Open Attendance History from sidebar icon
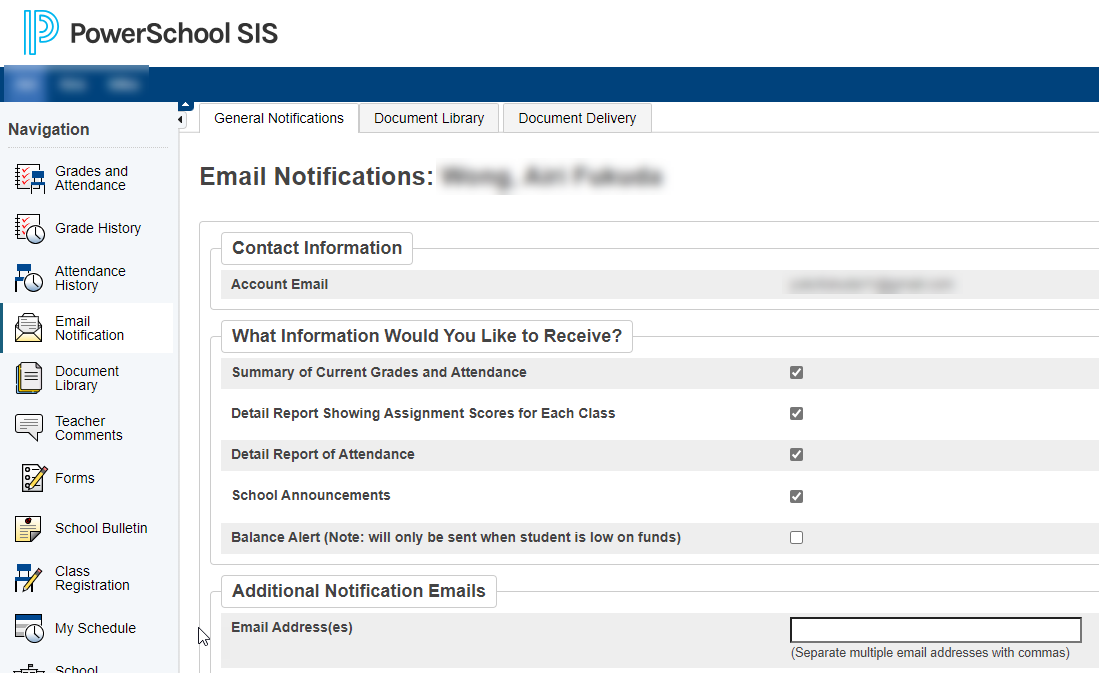1099x673 pixels. tap(30, 278)
